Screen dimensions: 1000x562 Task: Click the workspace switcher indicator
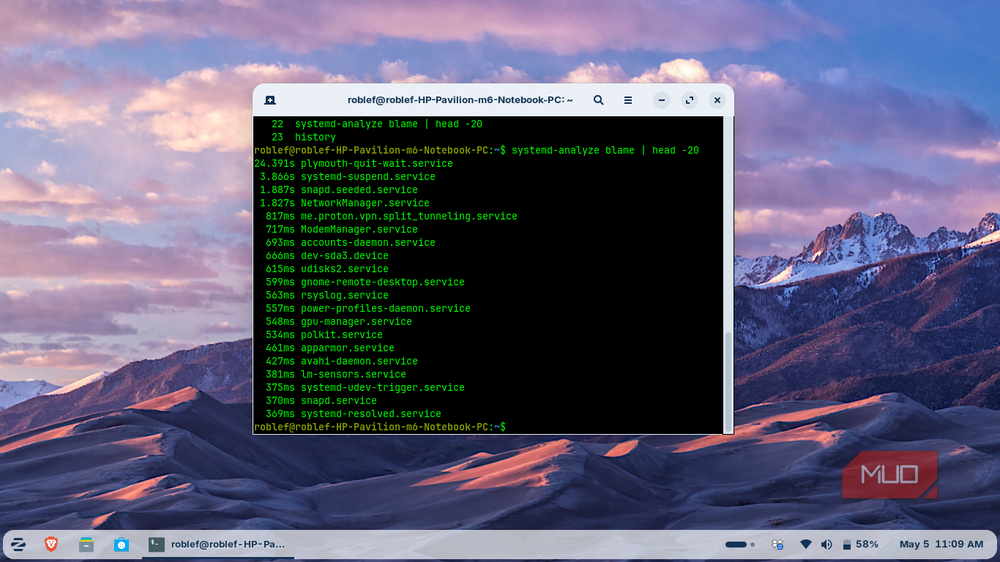[740, 544]
